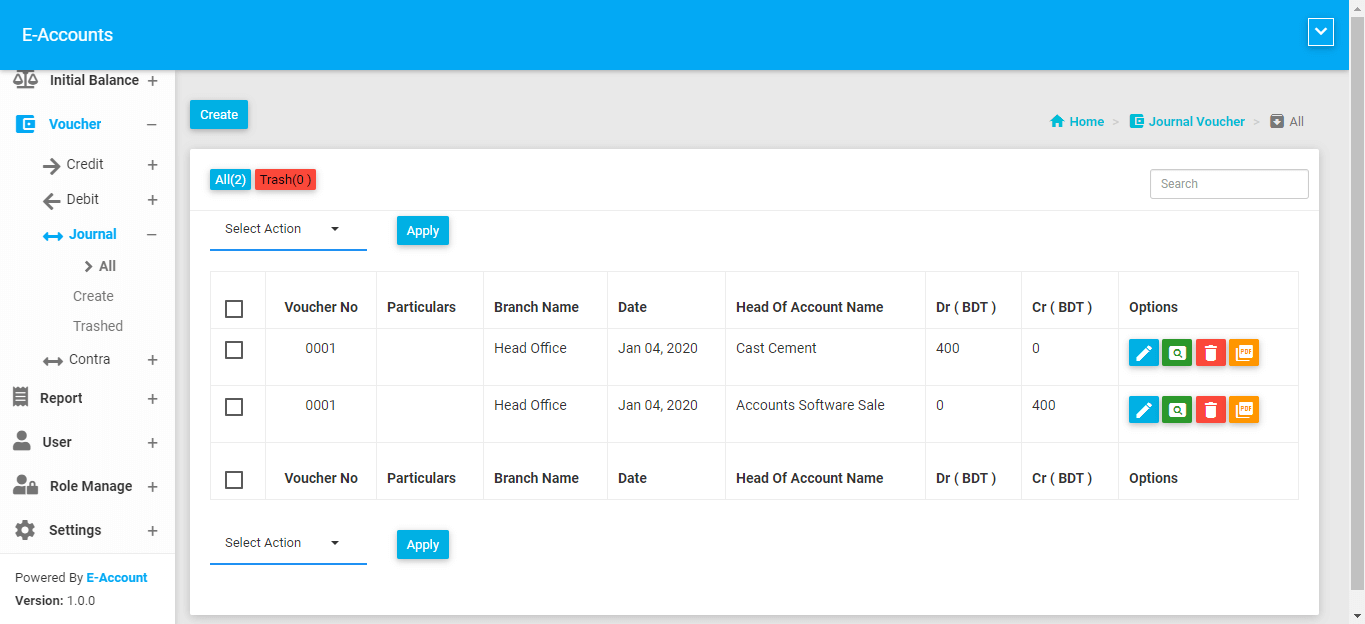
Task: Click the Search input field
Action: 1229,184
